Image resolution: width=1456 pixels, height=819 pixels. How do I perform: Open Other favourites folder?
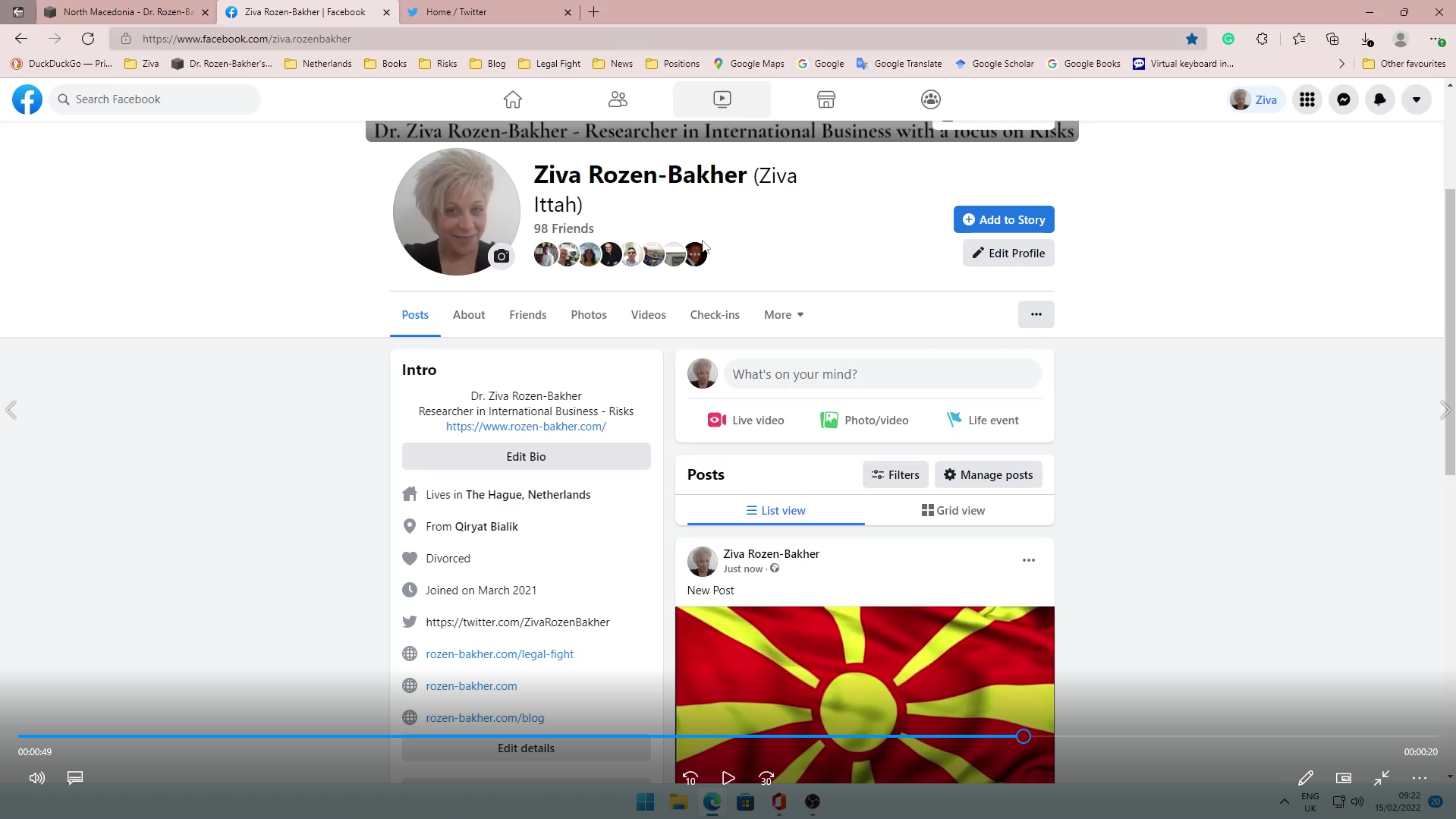[x=1404, y=64]
